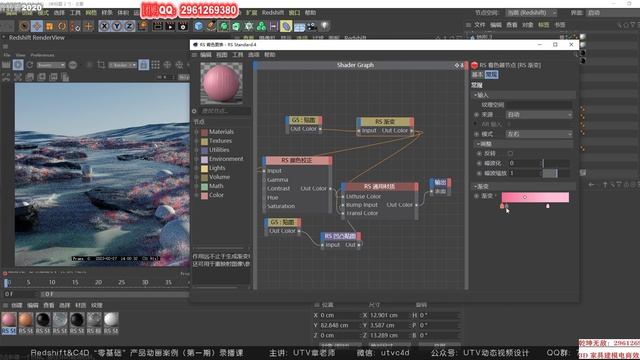Select the white right gradient knot

548,206
